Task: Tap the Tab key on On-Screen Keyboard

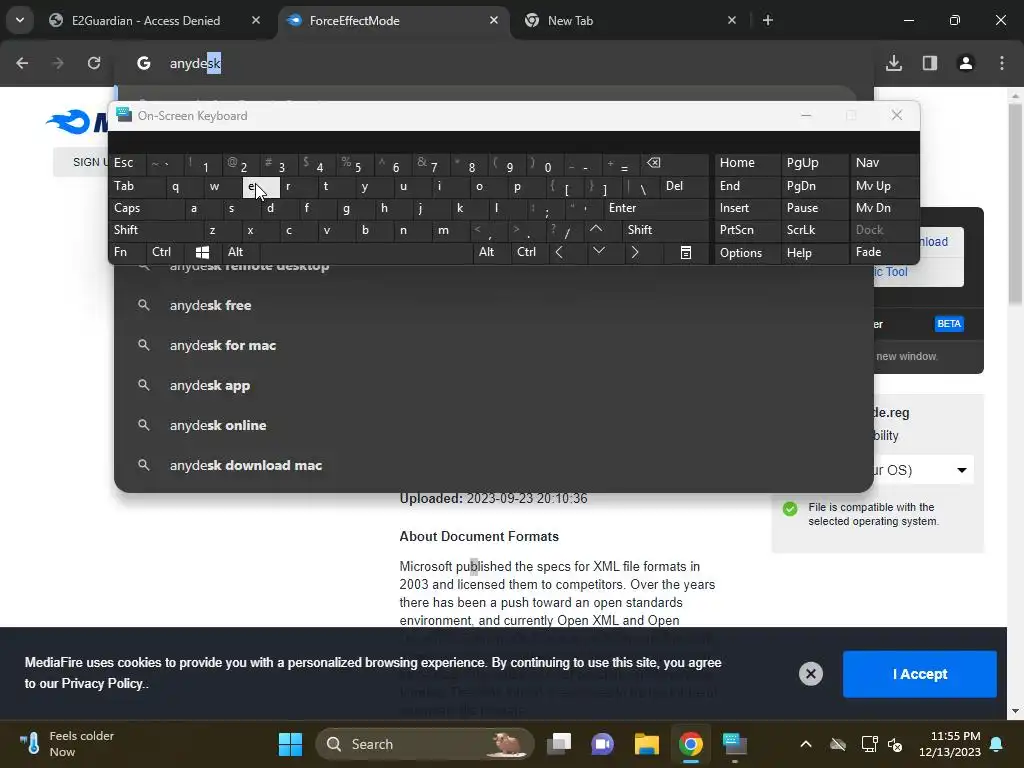Action: click(135, 186)
